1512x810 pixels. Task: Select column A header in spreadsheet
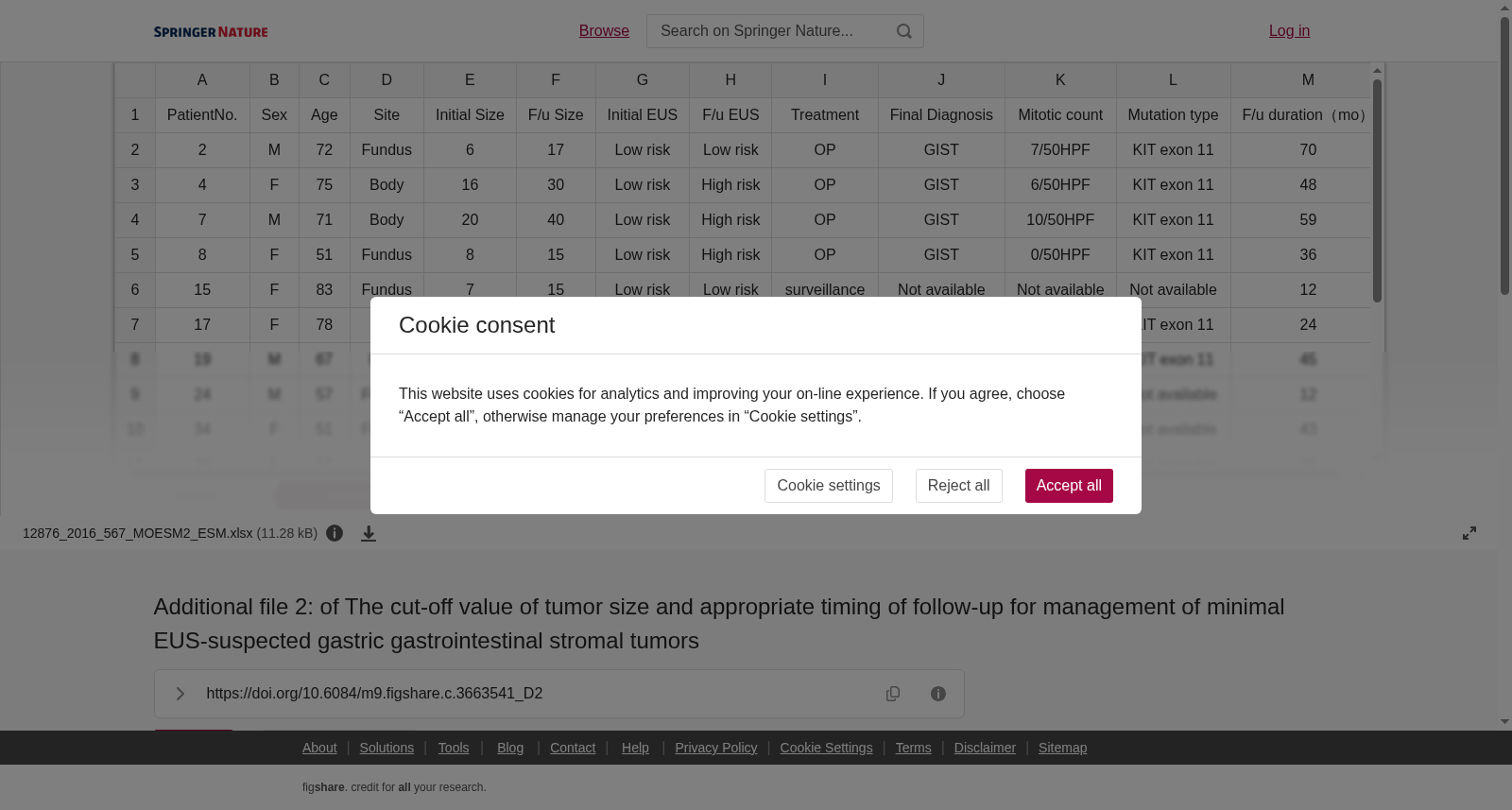pyautogui.click(x=202, y=80)
